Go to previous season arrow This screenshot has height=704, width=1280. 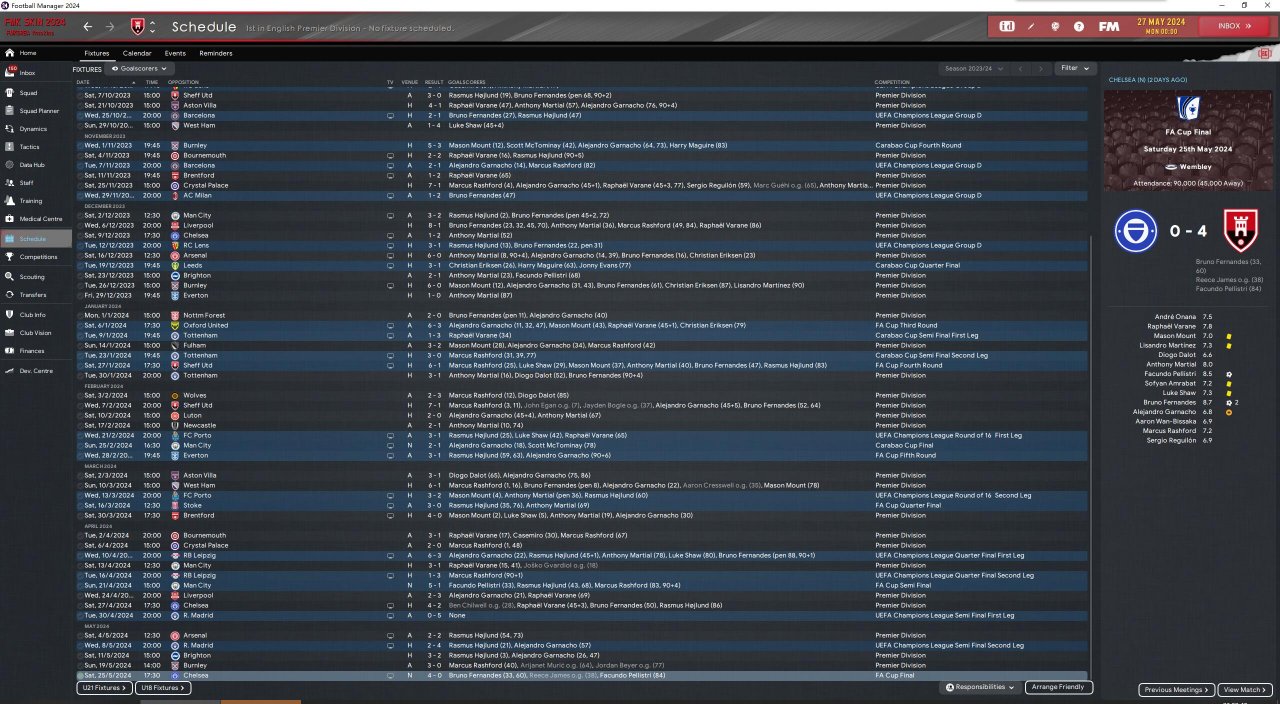pos(1021,68)
